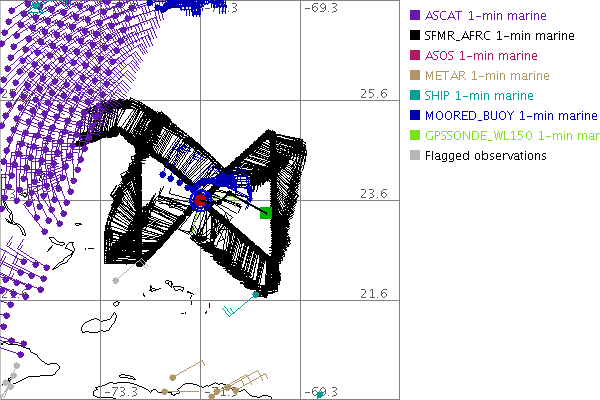The width and height of the screenshot is (600, 400).
Task: Click the blue MOORED_BUOY legend swatch
Action: (415, 116)
